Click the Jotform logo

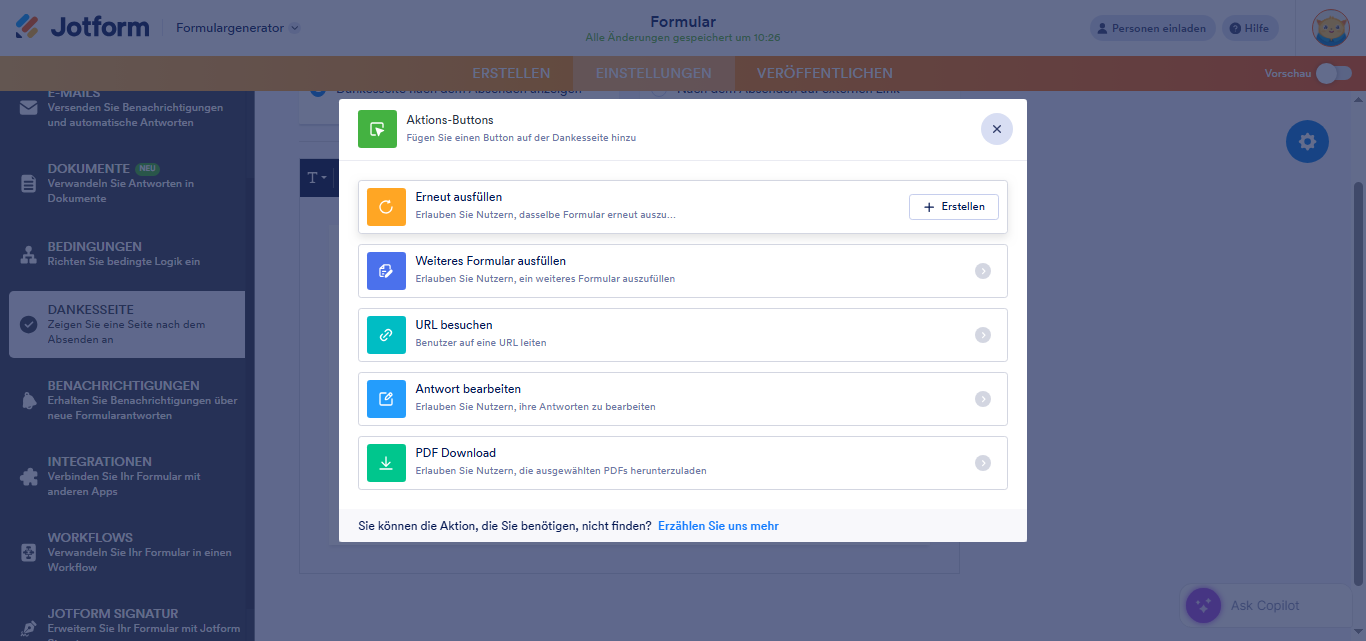point(82,27)
